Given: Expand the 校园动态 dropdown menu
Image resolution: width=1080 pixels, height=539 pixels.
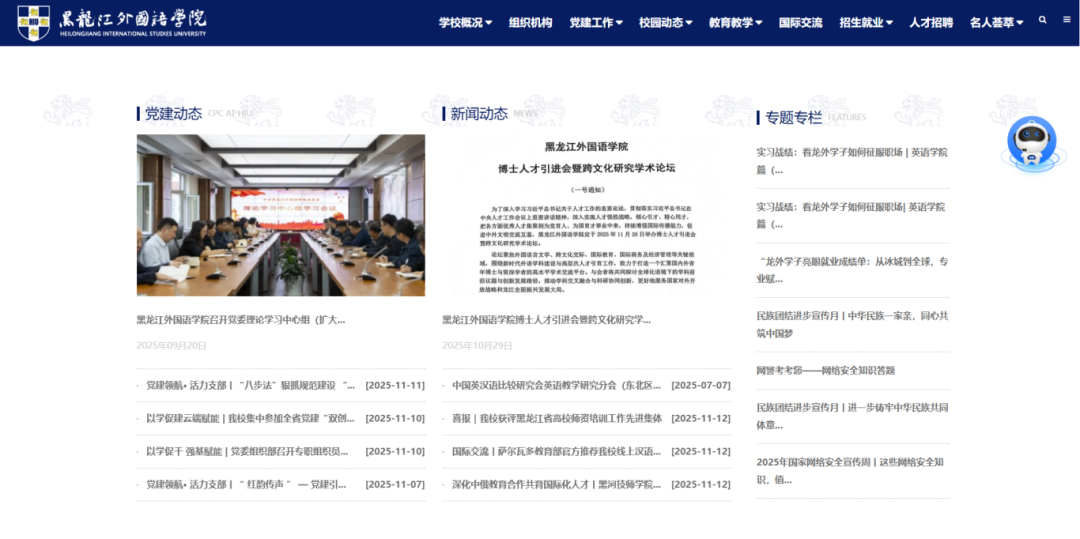Looking at the screenshot, I should tap(665, 23).
